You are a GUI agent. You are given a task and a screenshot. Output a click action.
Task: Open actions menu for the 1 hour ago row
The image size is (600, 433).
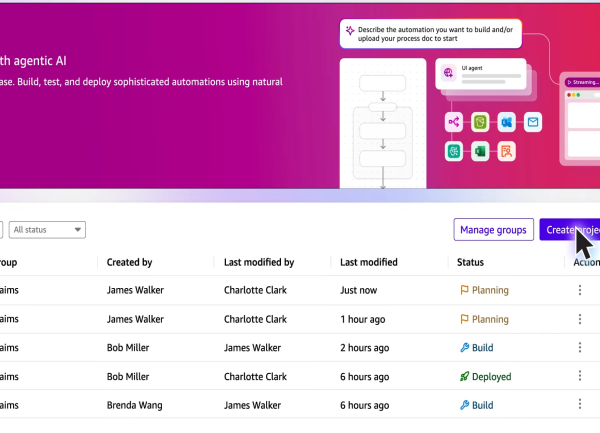[579, 320]
